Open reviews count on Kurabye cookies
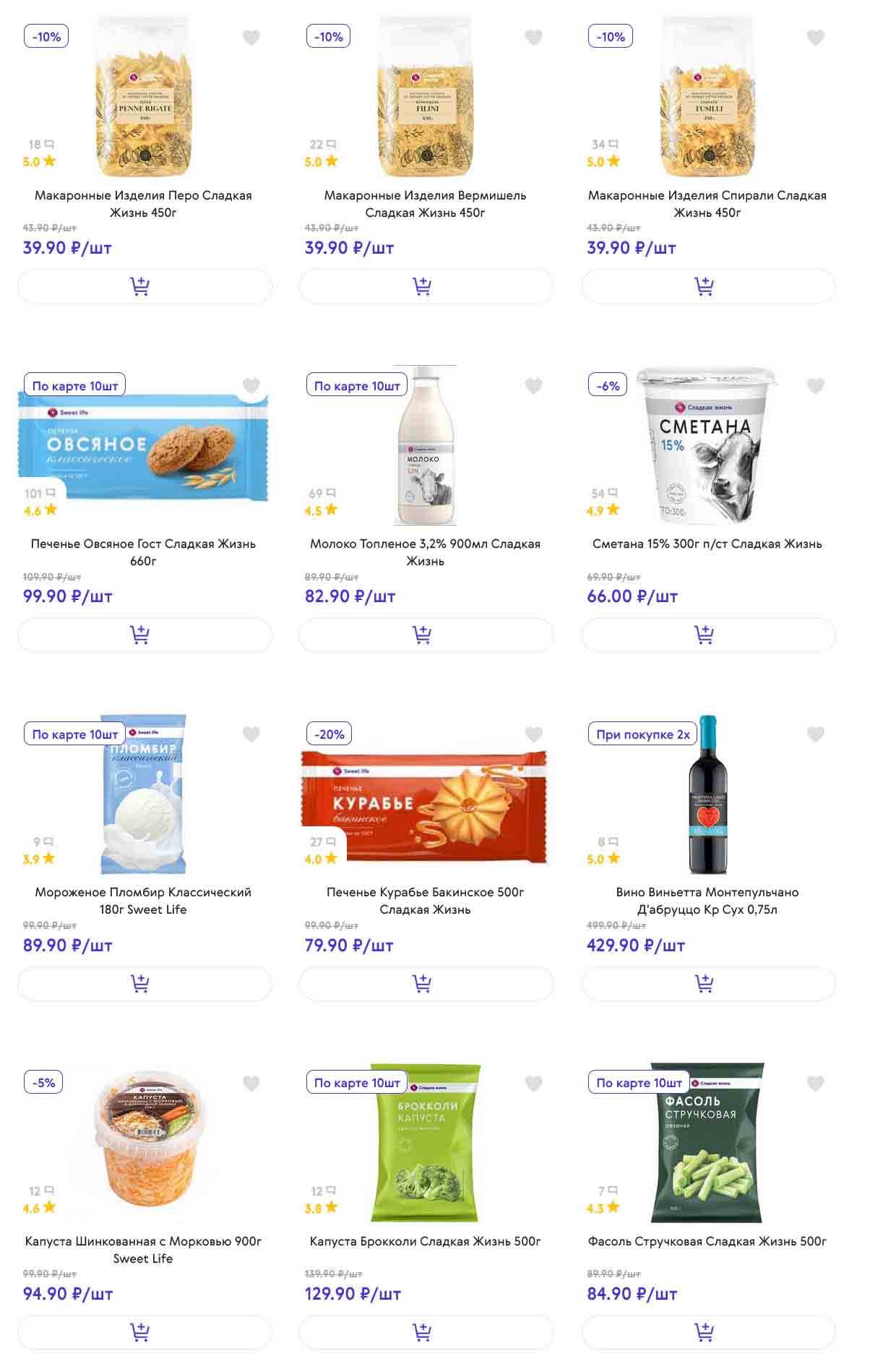The image size is (870, 1372). [322, 842]
